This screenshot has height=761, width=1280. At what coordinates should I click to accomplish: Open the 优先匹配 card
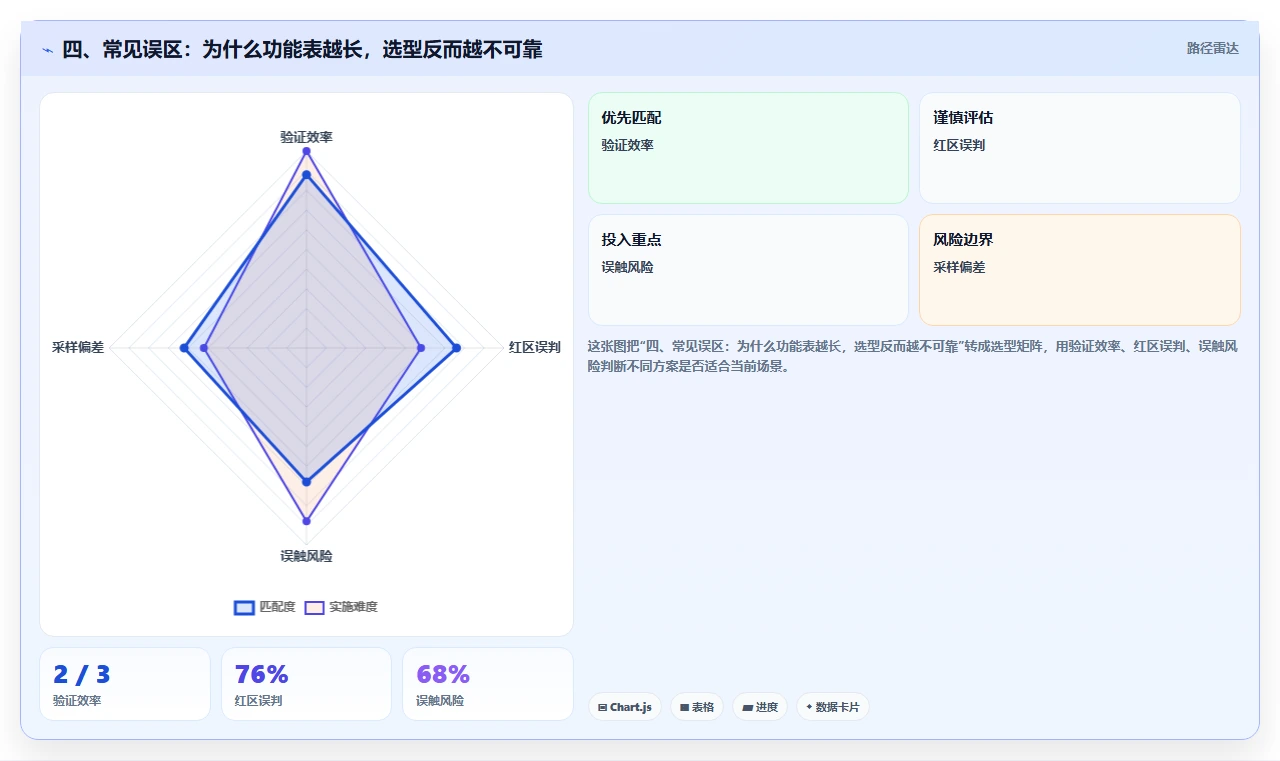[748, 148]
